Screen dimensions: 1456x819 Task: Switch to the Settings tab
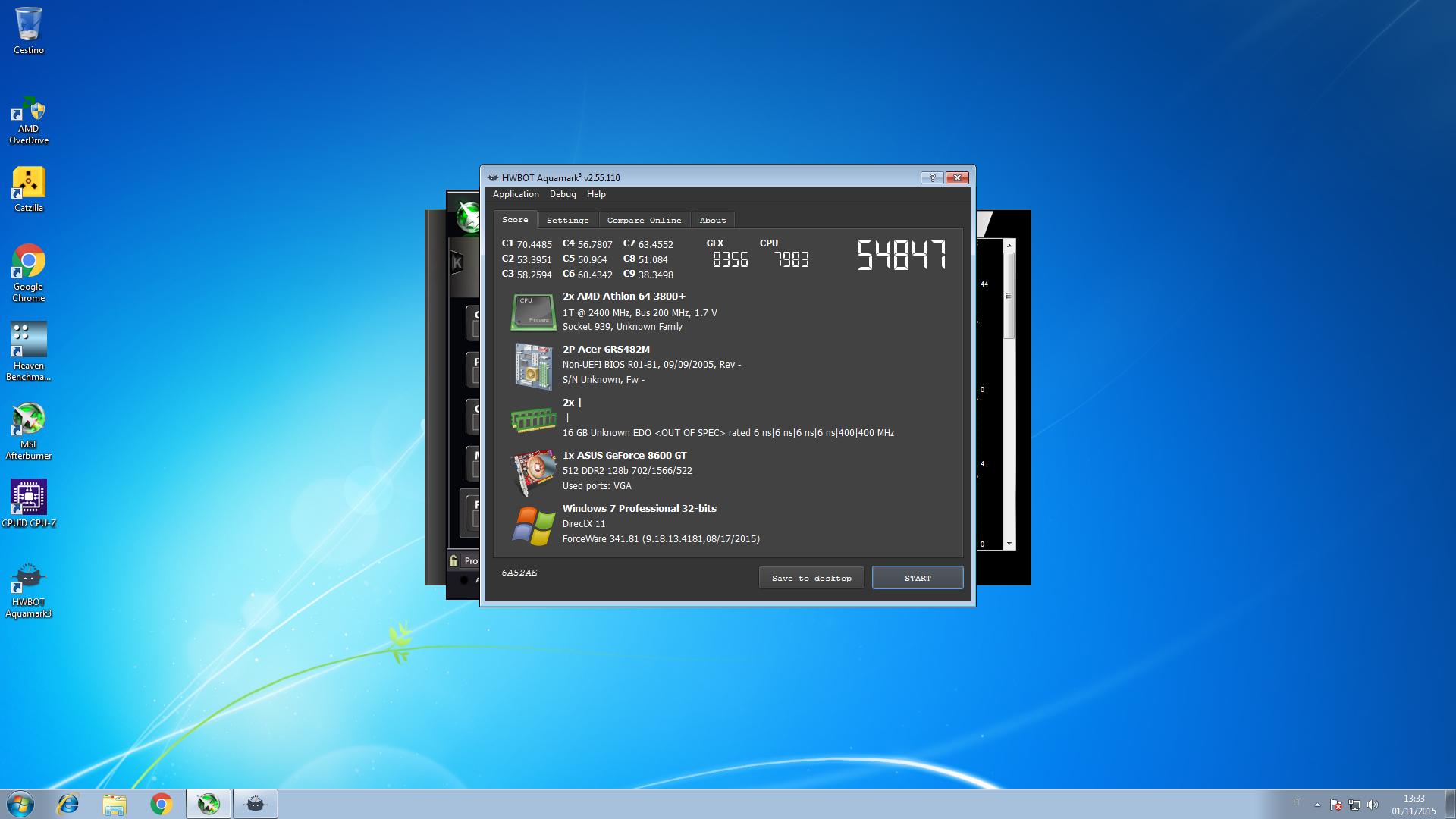pos(568,220)
